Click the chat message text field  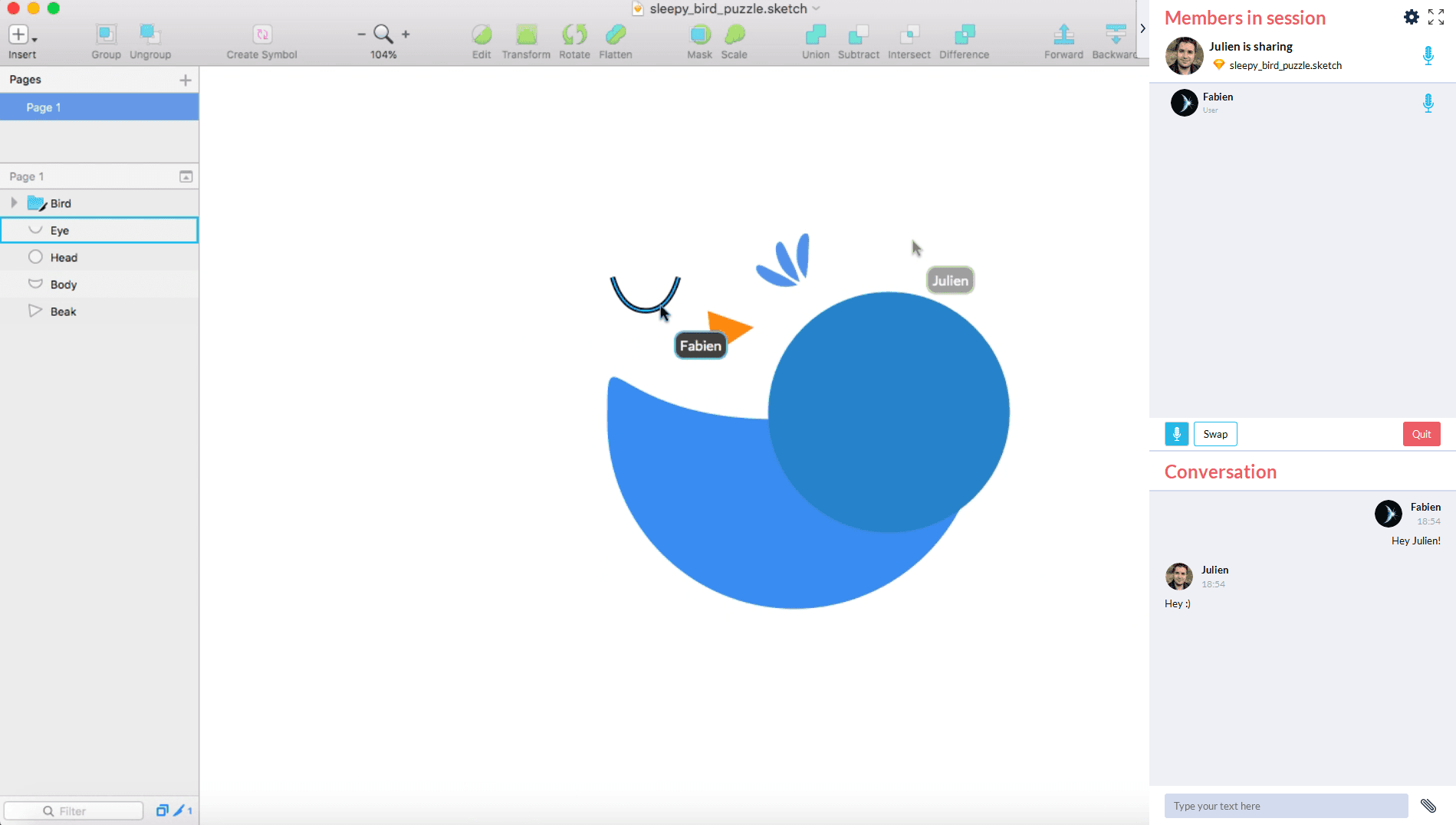(x=1285, y=806)
